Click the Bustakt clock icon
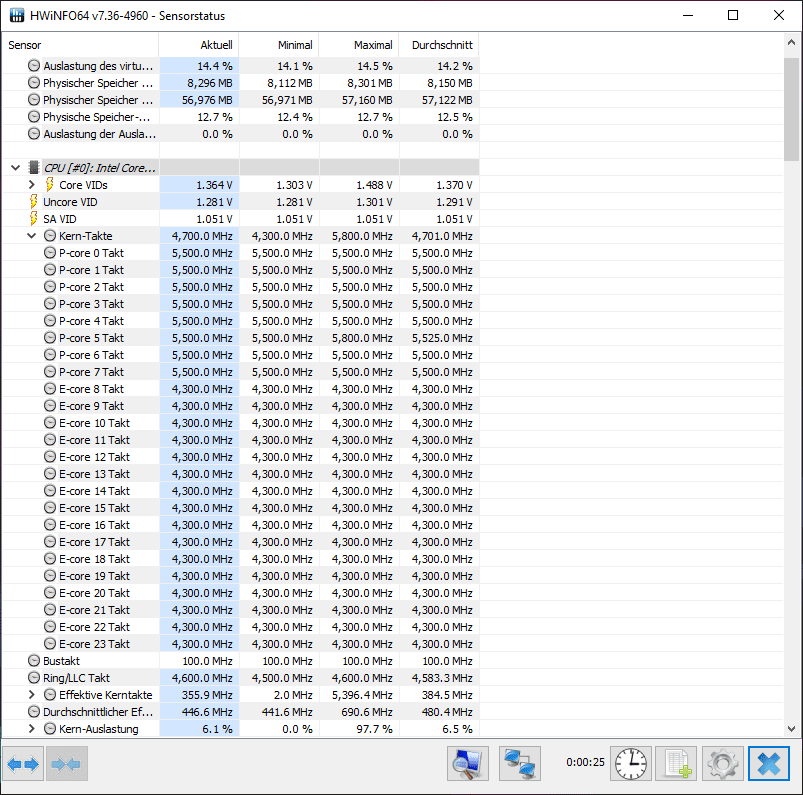This screenshot has height=795, width=803. [x=34, y=660]
